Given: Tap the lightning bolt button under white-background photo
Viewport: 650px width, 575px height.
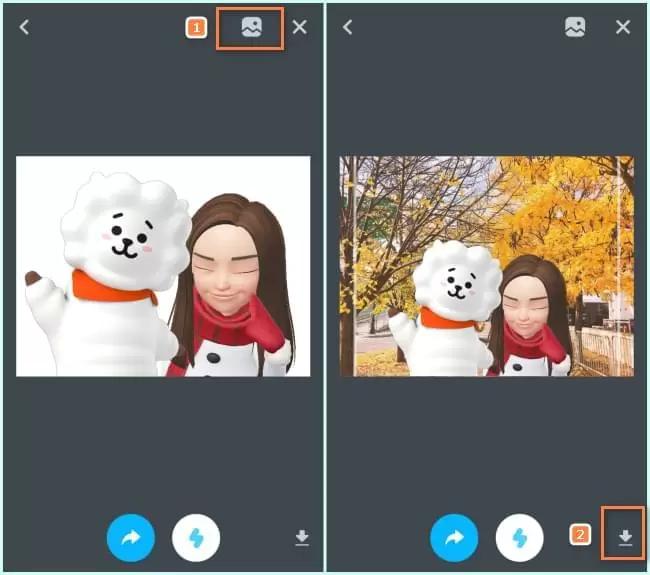Looking at the screenshot, I should click(x=196, y=538).
